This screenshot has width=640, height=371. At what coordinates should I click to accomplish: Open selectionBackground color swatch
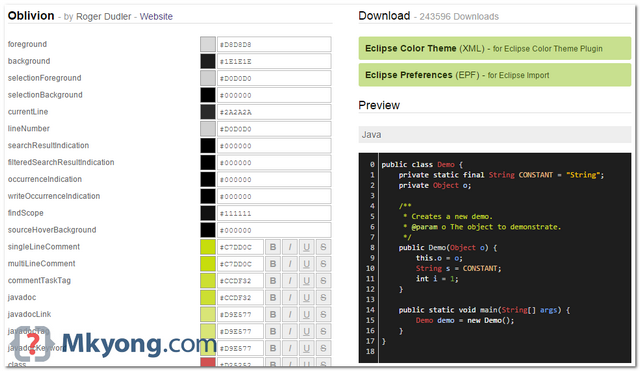click(208, 95)
